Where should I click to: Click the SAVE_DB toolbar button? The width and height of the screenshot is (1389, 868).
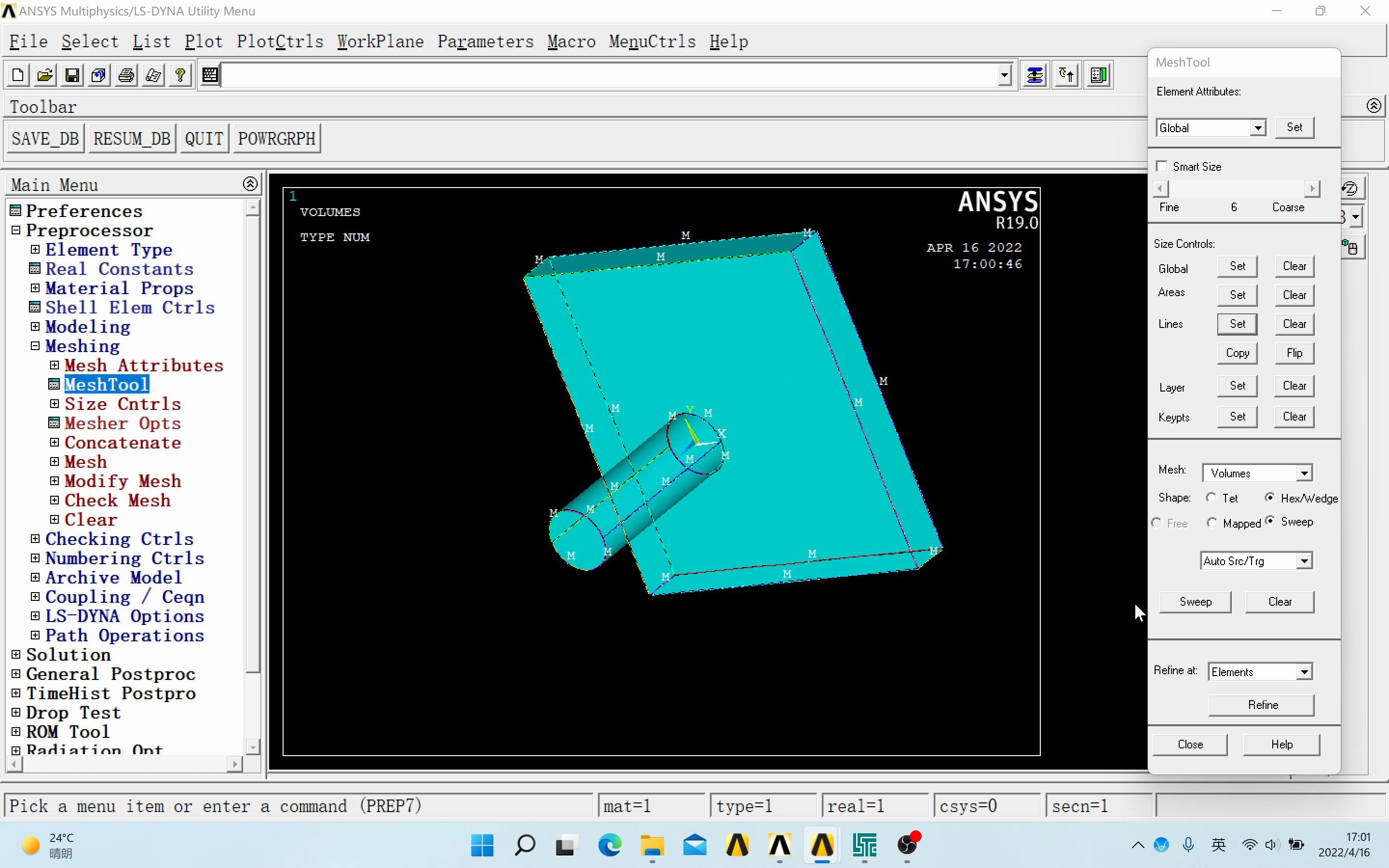coord(45,138)
